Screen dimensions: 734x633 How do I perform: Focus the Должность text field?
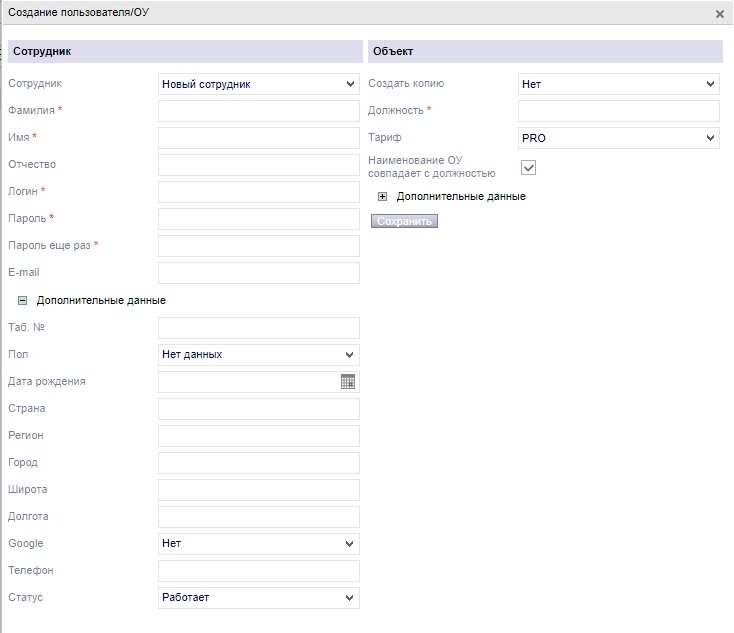coord(618,111)
